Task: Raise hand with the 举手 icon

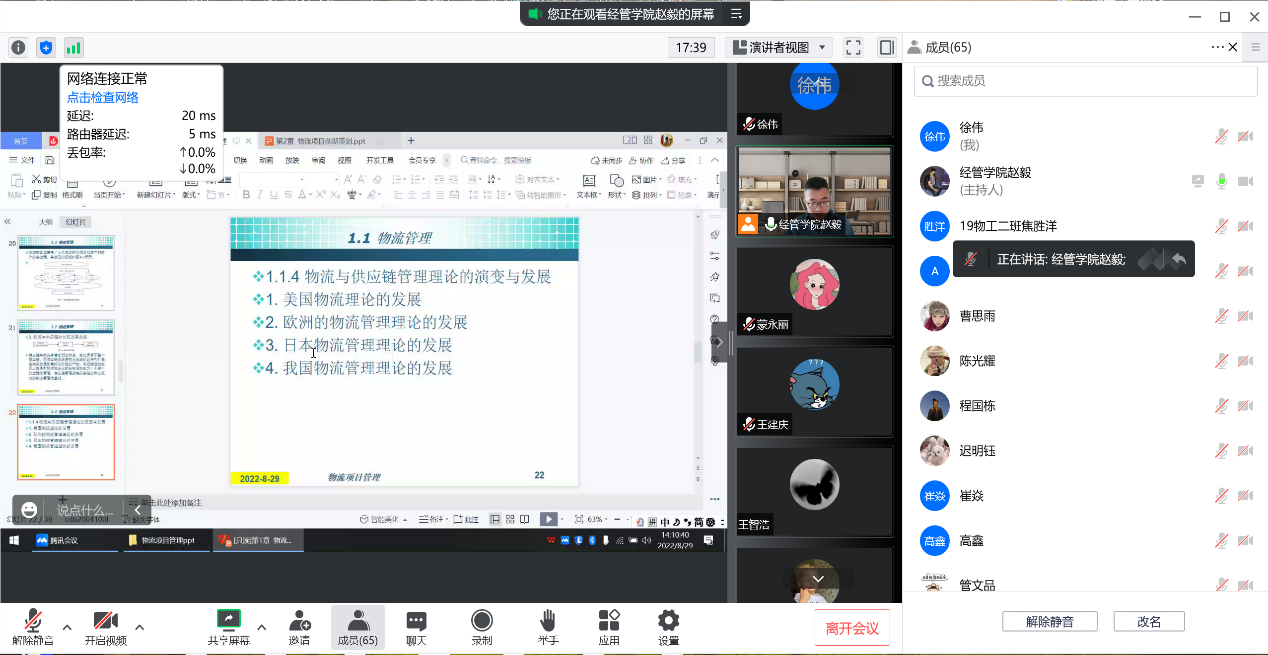Action: pos(548,627)
